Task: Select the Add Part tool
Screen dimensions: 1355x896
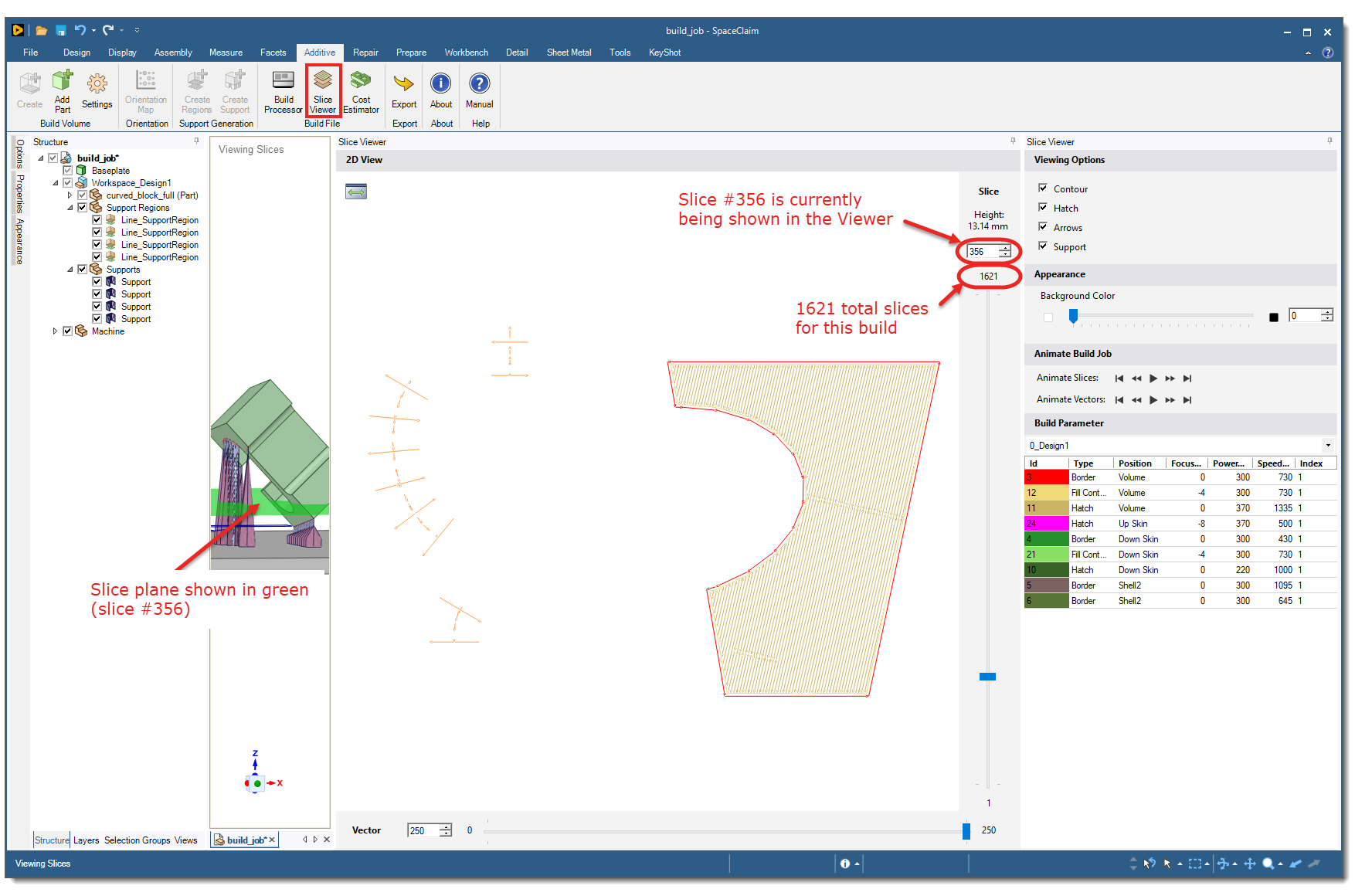Action: (62, 90)
